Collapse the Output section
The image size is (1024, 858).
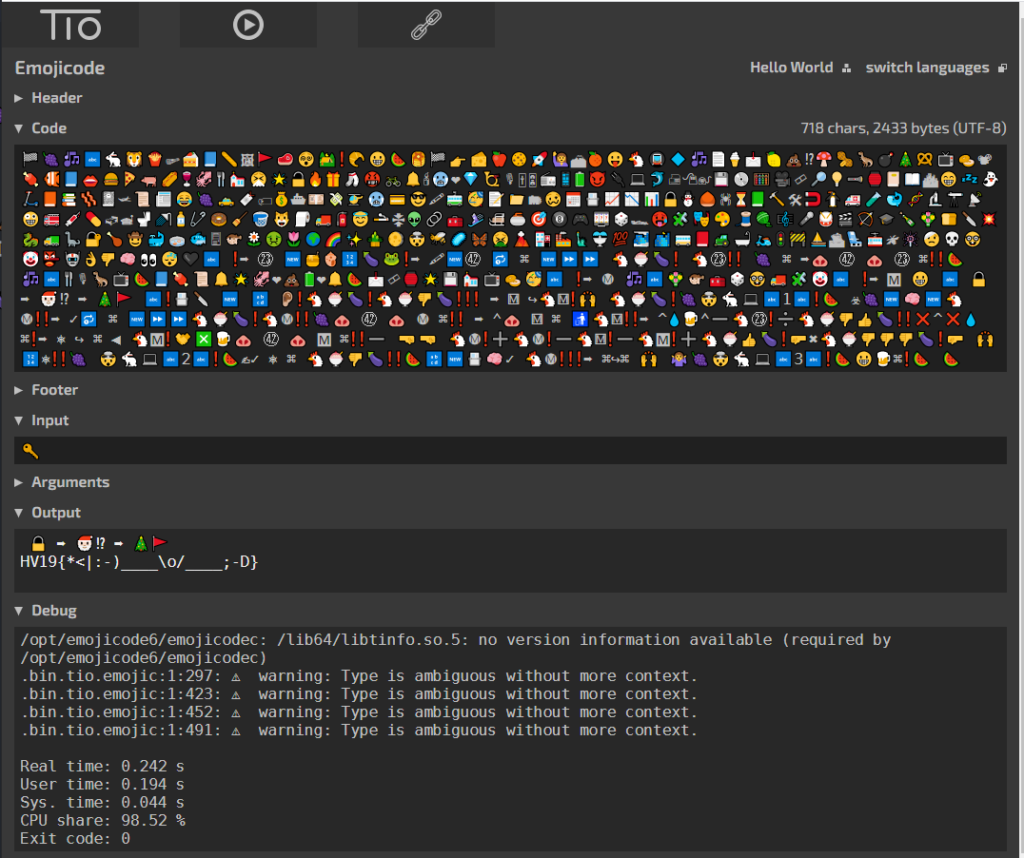tap(48, 513)
